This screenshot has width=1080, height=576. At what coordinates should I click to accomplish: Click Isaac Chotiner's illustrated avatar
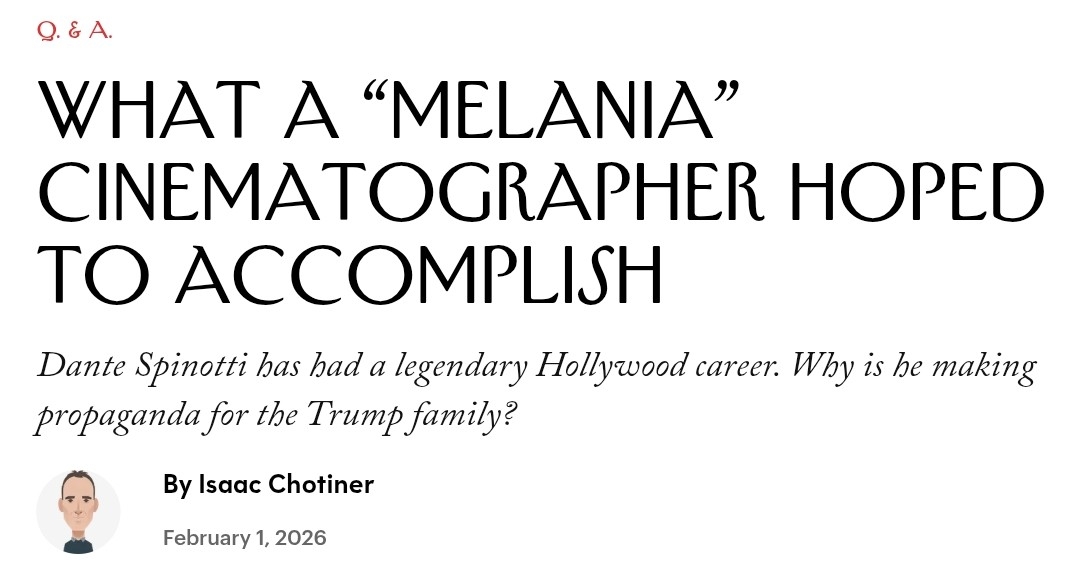78,511
